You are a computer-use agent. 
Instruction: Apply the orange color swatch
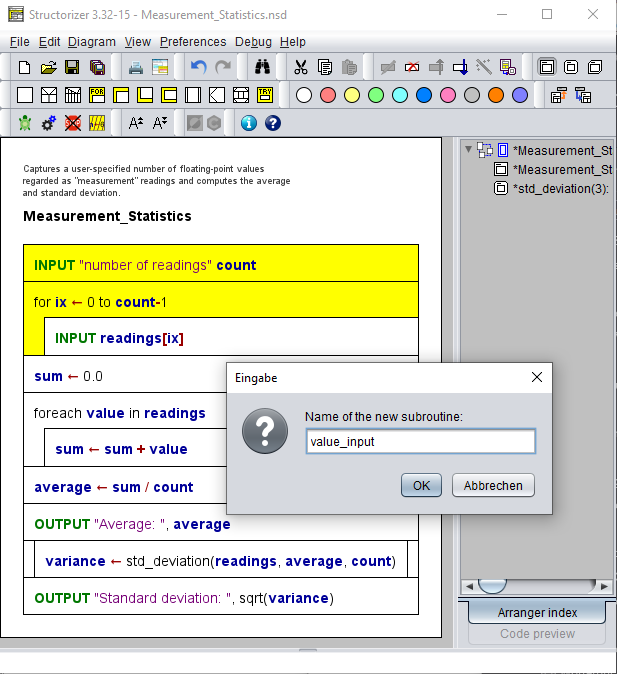click(x=496, y=95)
